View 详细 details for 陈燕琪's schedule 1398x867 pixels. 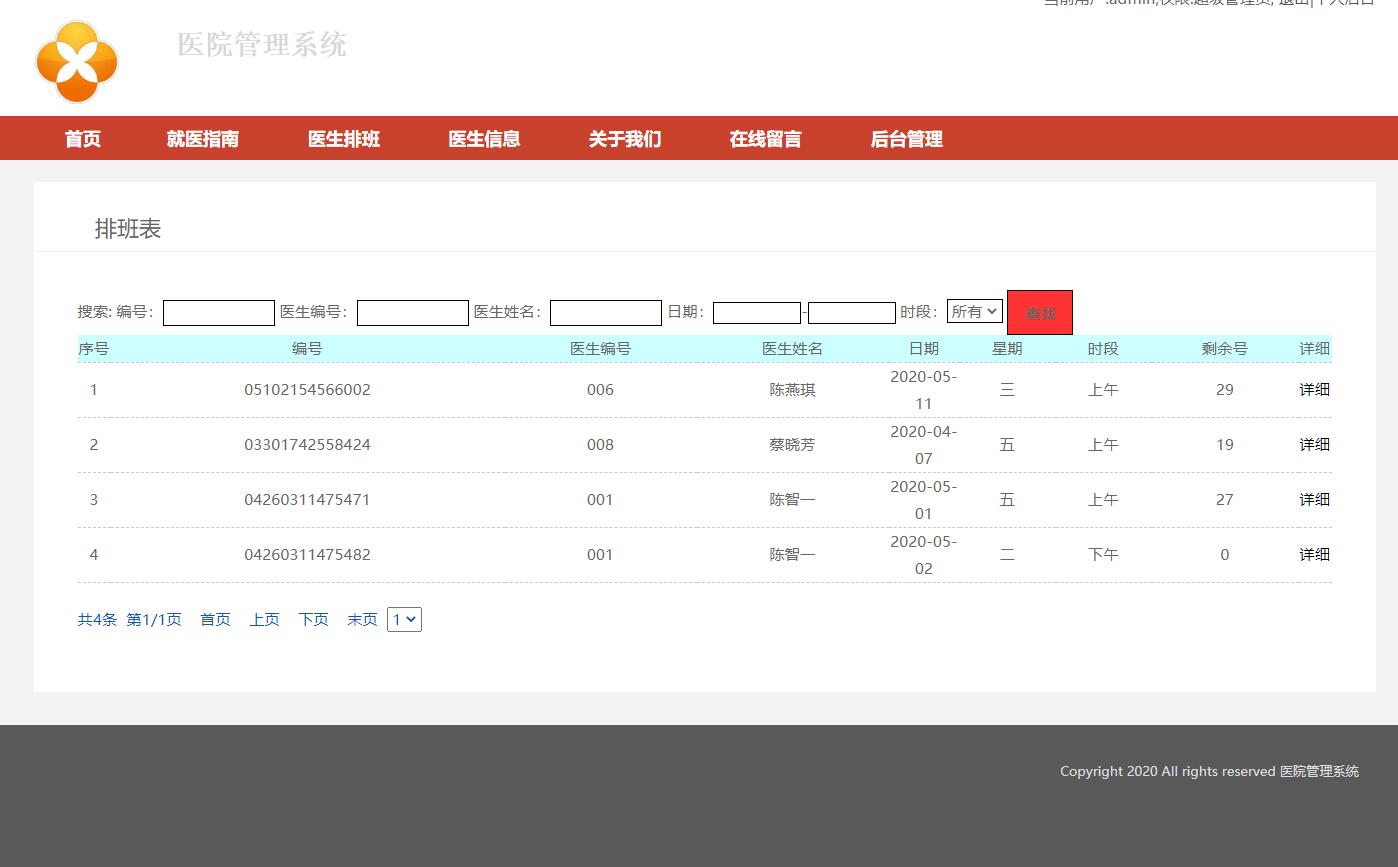click(x=1313, y=389)
